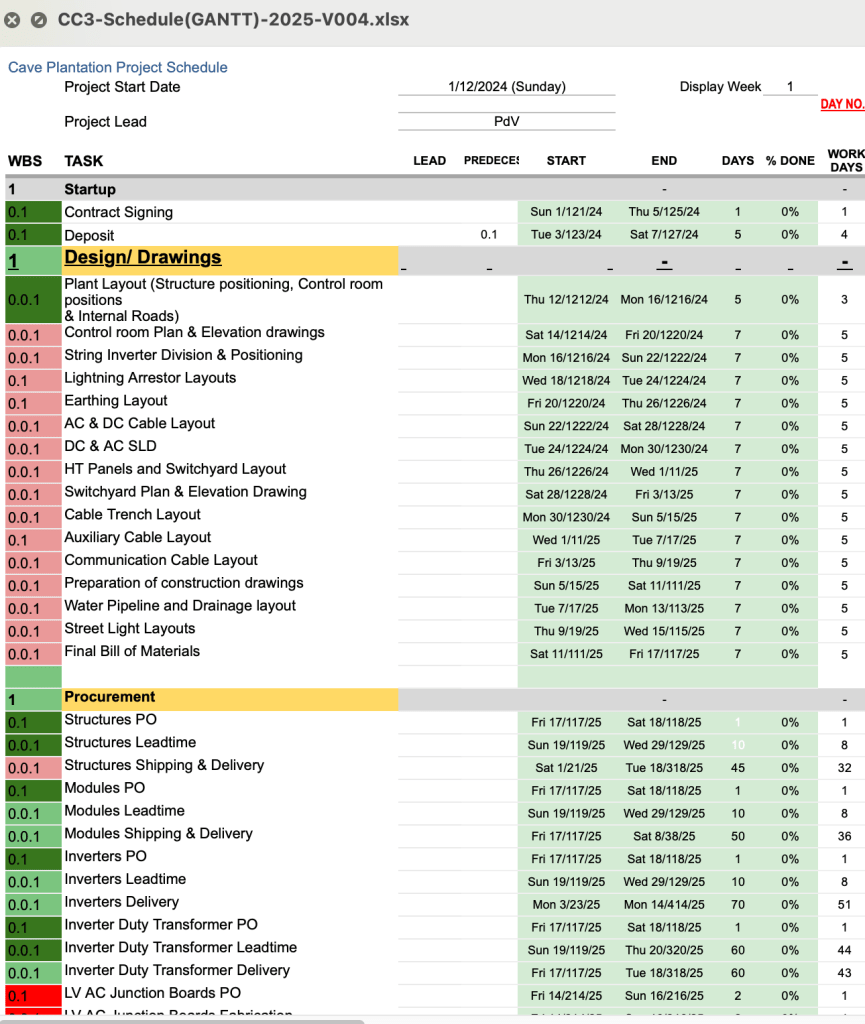
Task: Click the PREDECES column header
Action: [491, 161]
